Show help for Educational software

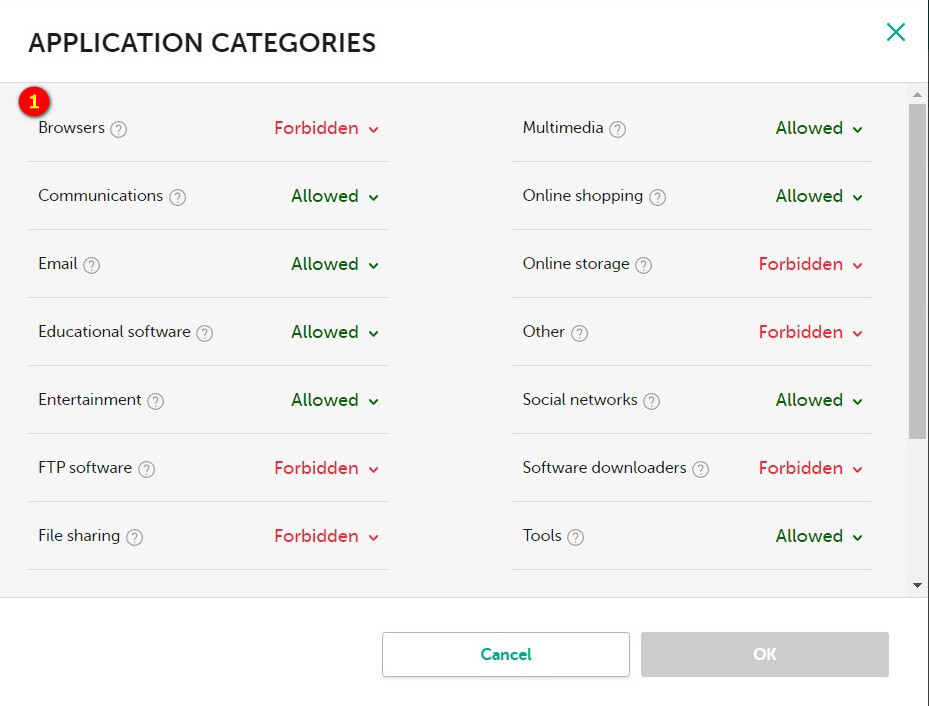click(205, 333)
